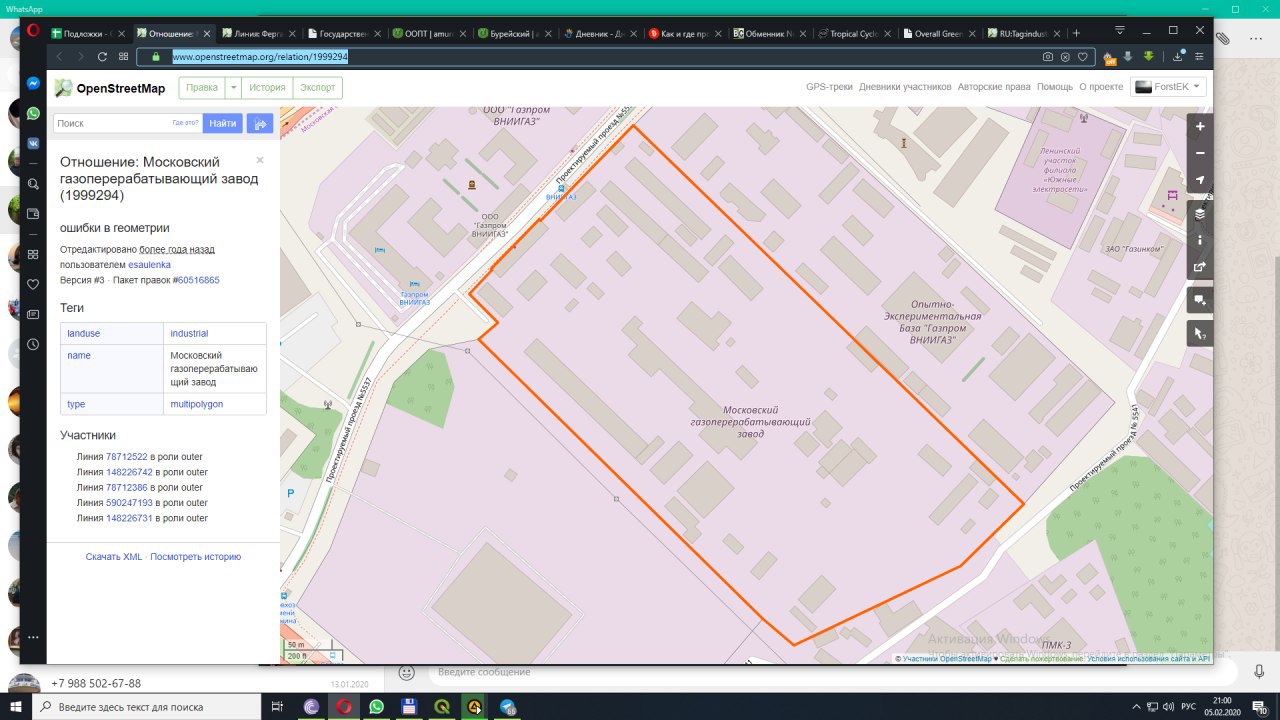Screen dimensions: 1280x720
Task: Click the Найти search button
Action: 223,123
